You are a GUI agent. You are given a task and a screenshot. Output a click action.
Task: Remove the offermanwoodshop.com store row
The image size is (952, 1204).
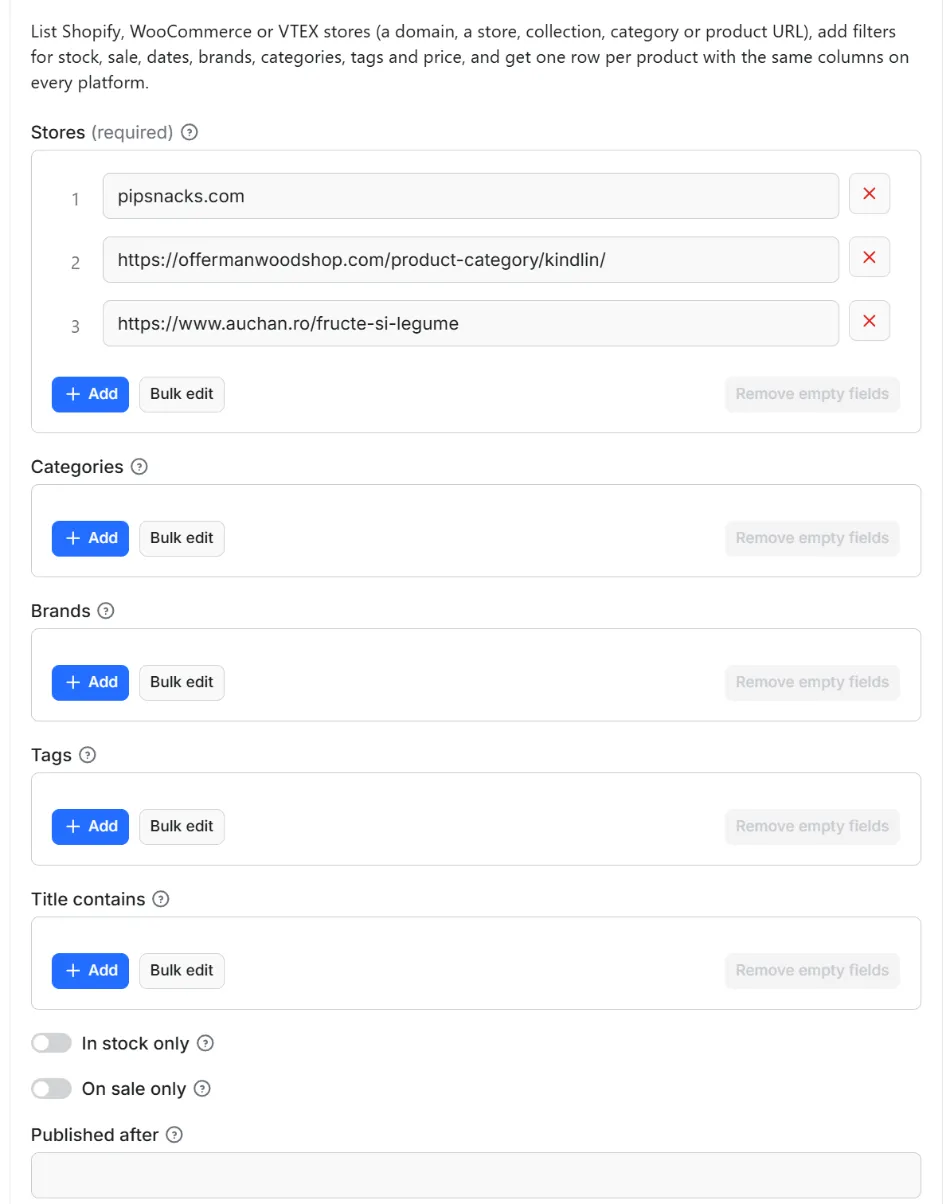(x=869, y=257)
